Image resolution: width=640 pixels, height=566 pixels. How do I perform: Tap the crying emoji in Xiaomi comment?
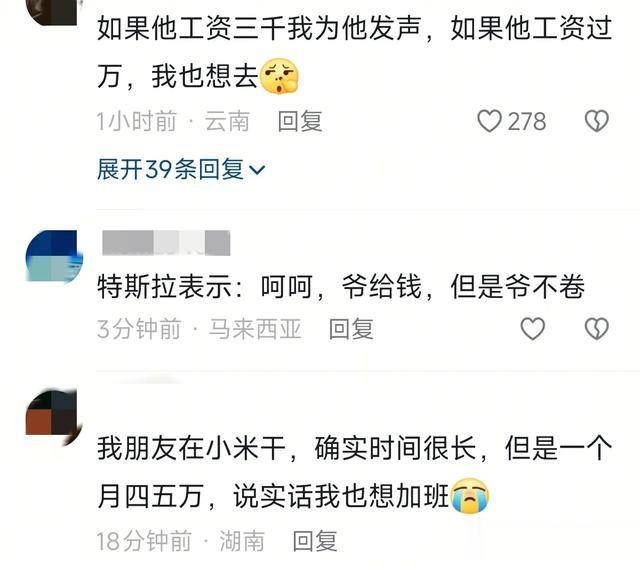pos(470,495)
